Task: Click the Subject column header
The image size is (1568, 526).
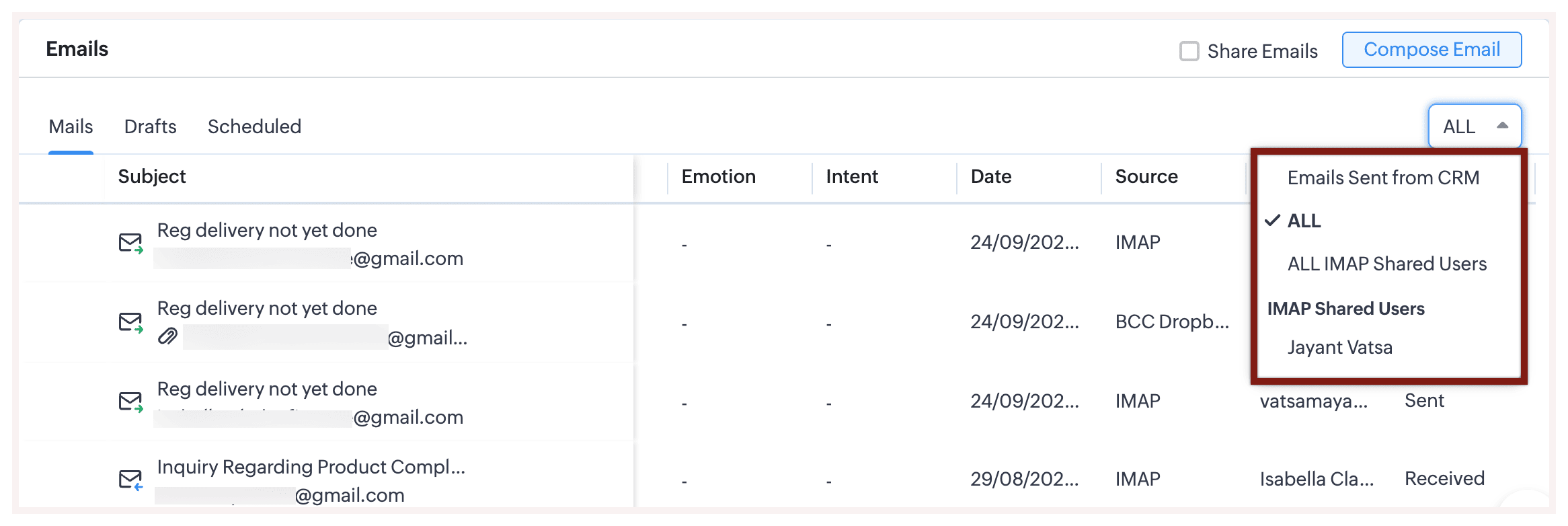Action: [152, 176]
